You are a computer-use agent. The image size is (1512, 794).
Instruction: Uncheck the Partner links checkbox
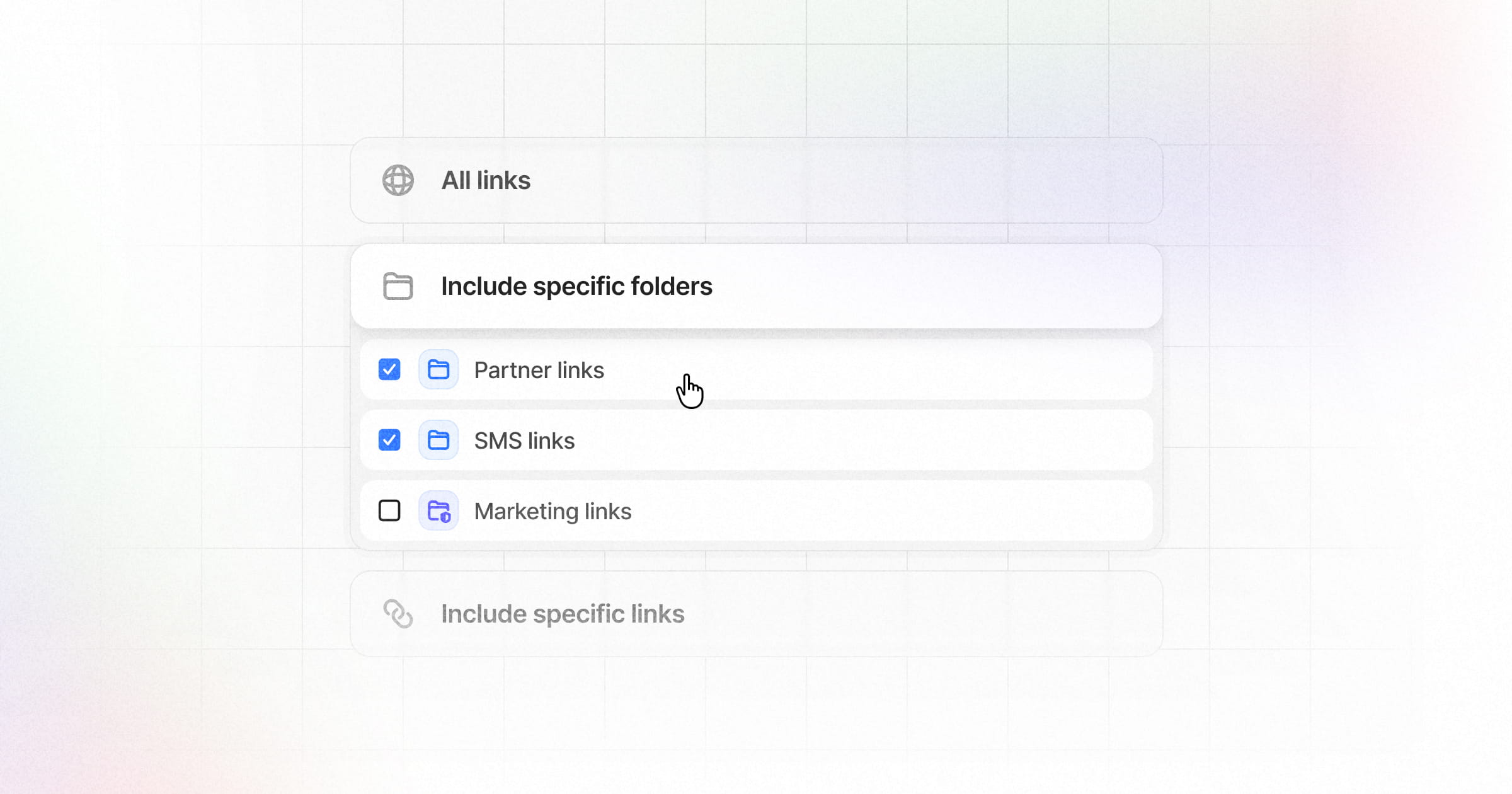(389, 369)
